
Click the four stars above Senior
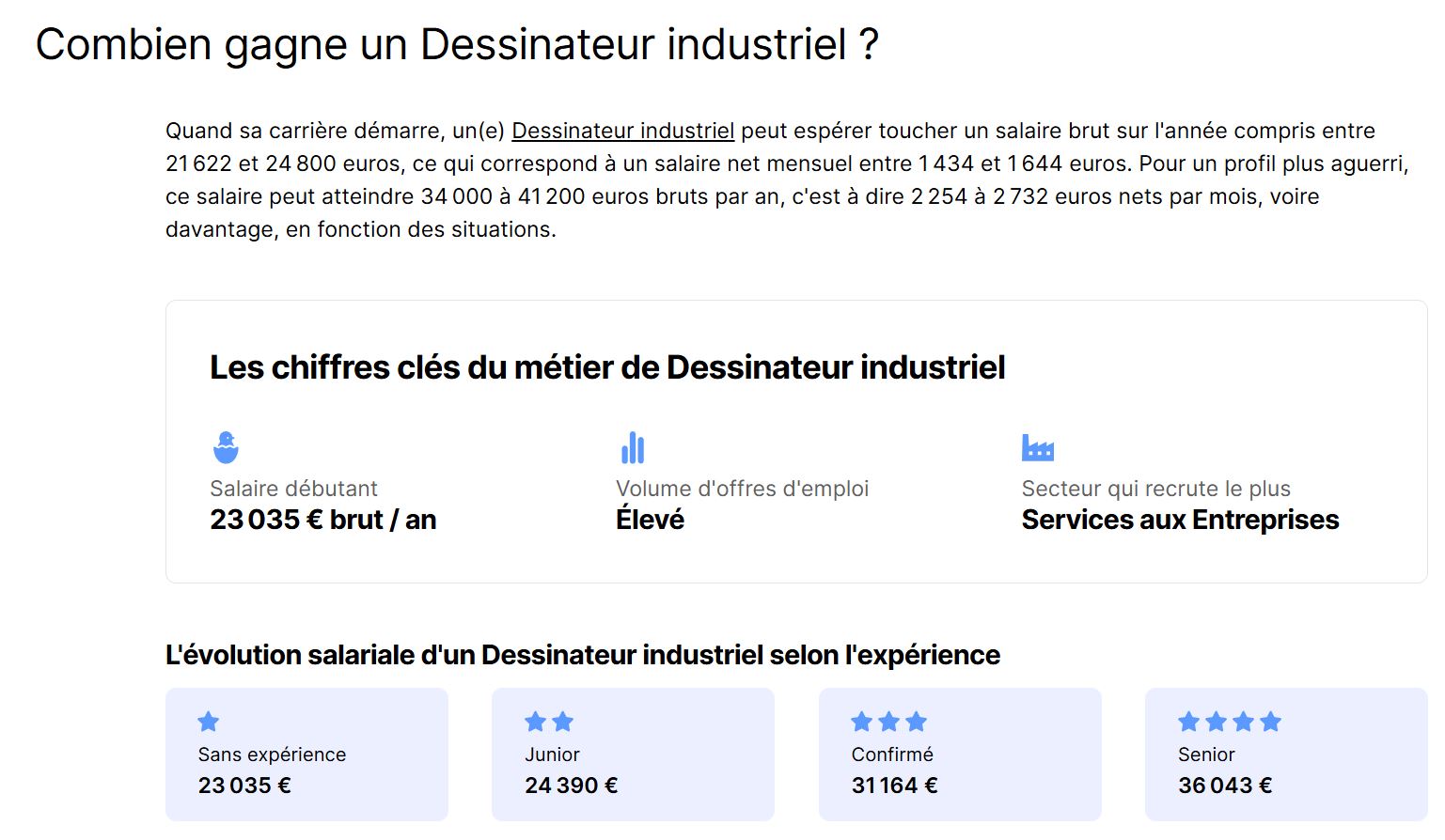pos(1230,722)
